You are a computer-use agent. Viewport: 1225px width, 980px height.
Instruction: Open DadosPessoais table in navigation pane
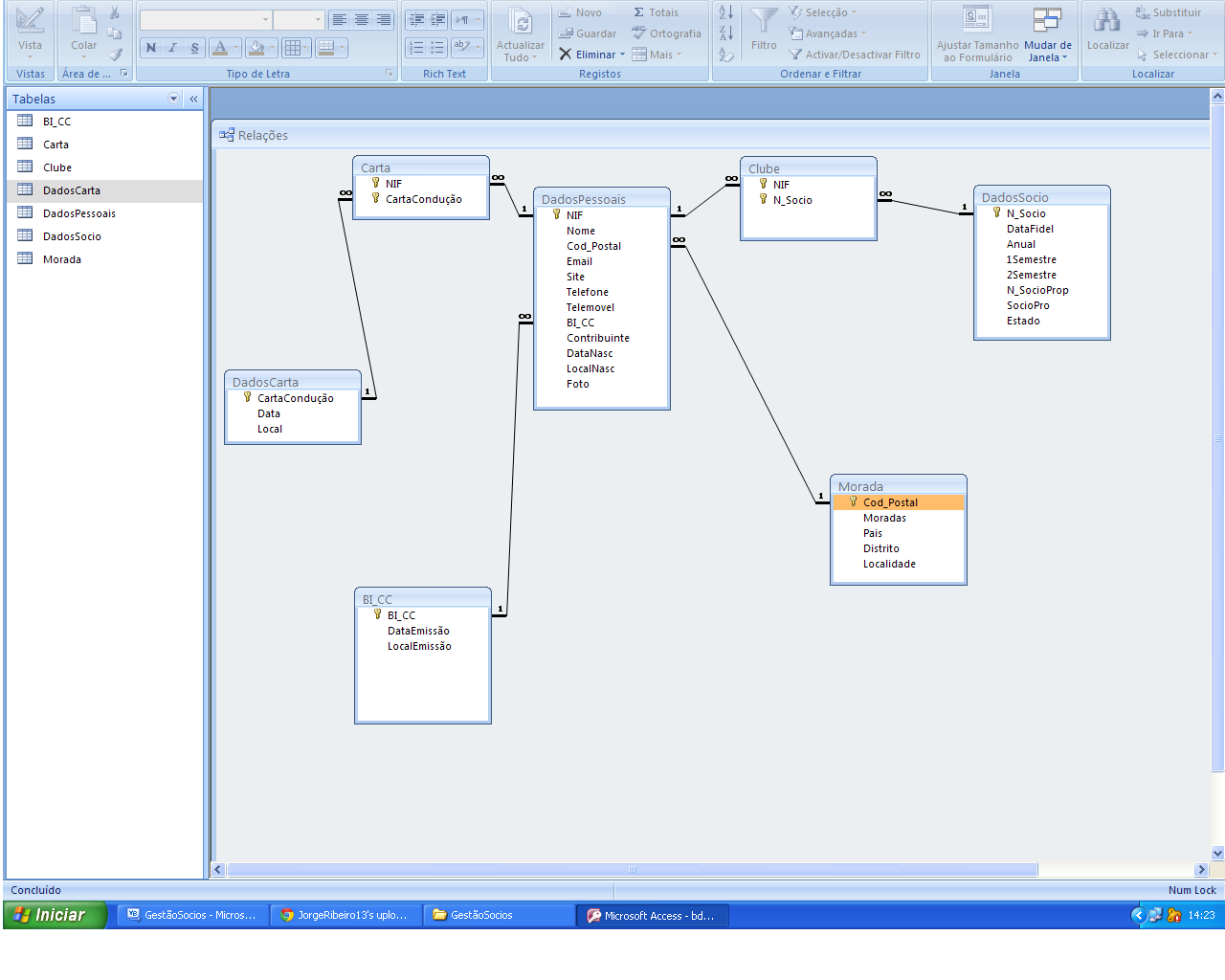point(78,213)
